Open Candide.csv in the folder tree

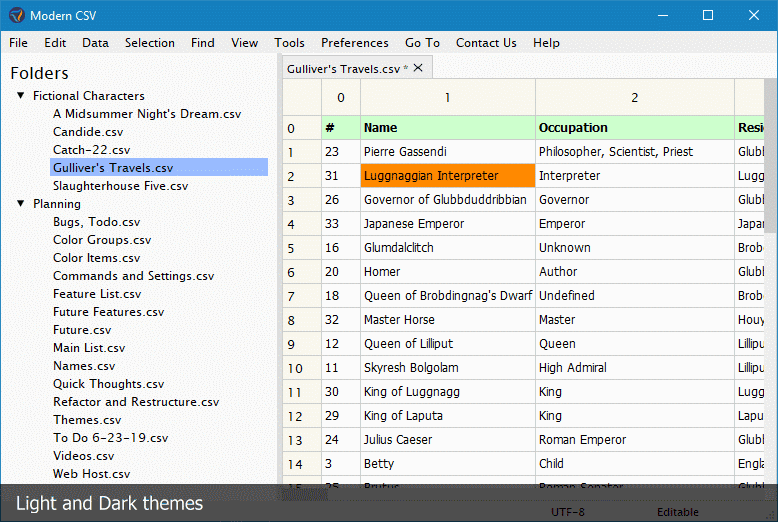tap(88, 132)
